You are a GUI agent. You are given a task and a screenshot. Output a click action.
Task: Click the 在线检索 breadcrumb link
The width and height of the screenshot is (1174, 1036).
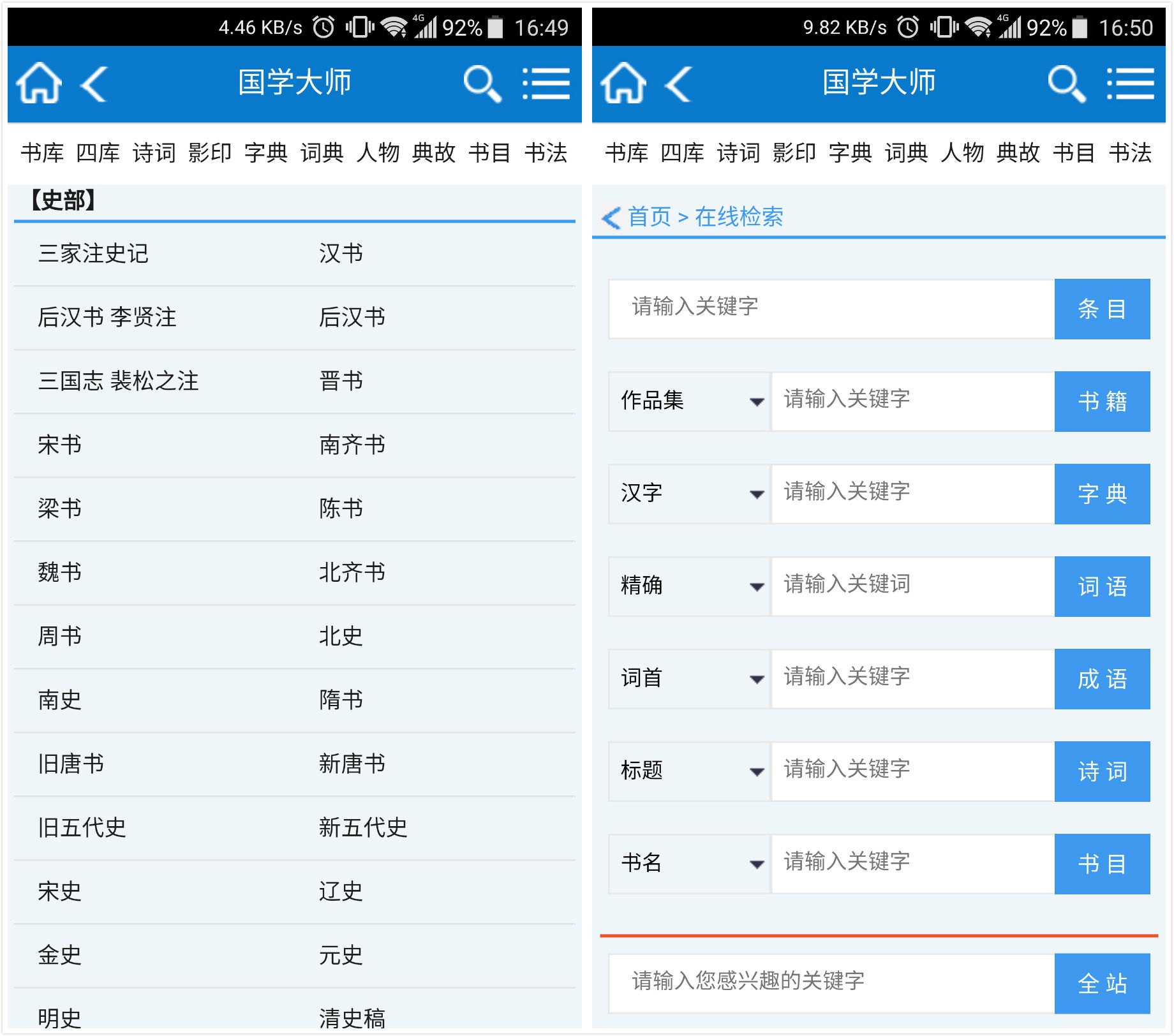[x=739, y=218]
